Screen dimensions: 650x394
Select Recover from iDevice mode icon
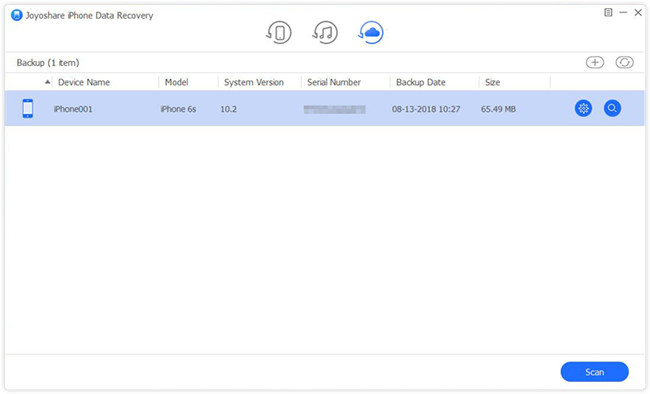click(279, 32)
